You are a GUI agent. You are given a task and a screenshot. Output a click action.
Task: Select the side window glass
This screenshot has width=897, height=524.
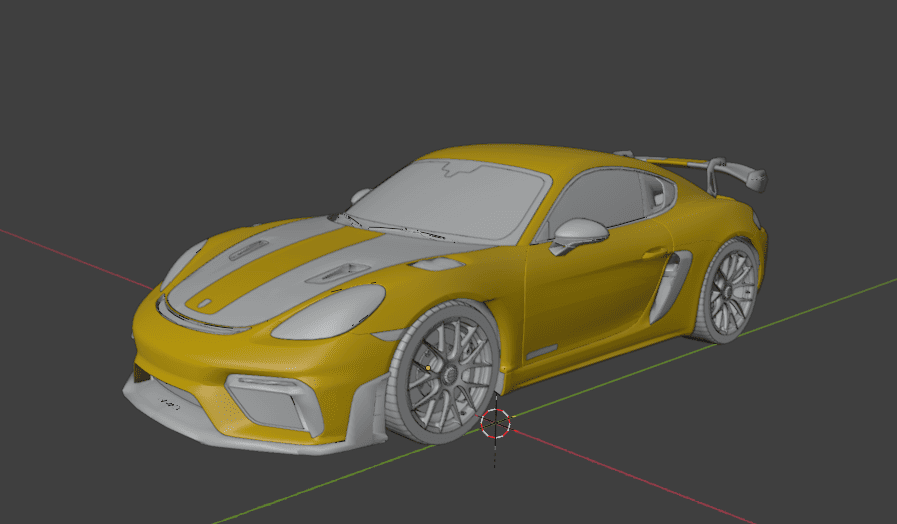[598, 201]
